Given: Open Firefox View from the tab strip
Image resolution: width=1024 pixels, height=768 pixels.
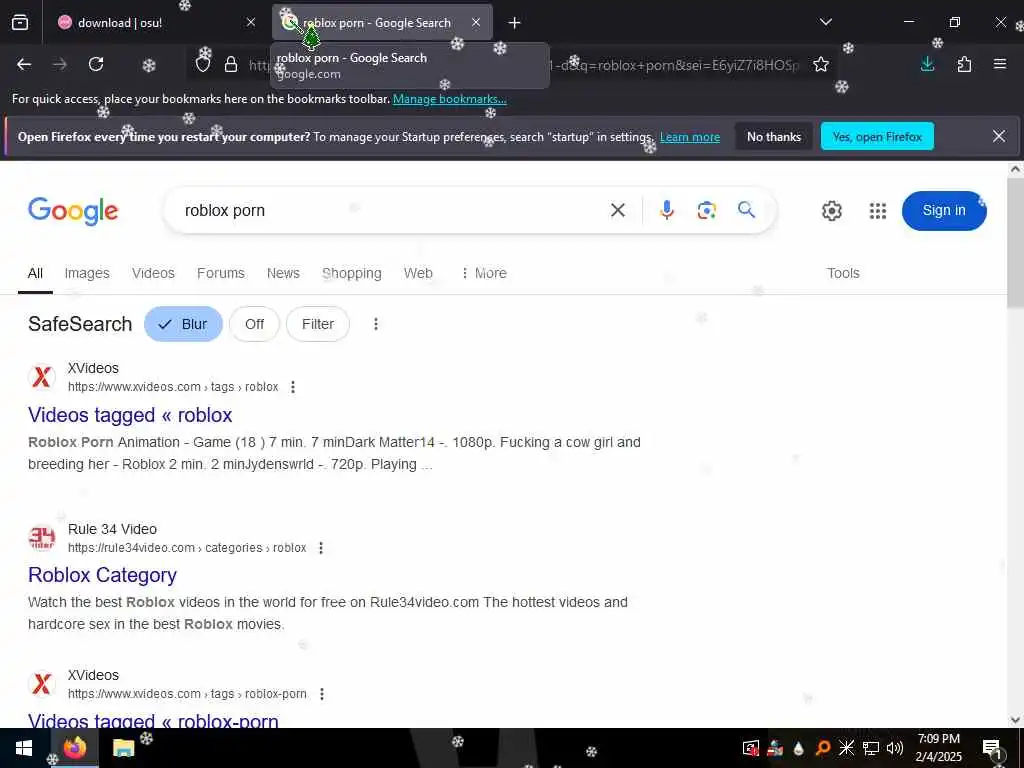Looking at the screenshot, I should click(x=20, y=23).
